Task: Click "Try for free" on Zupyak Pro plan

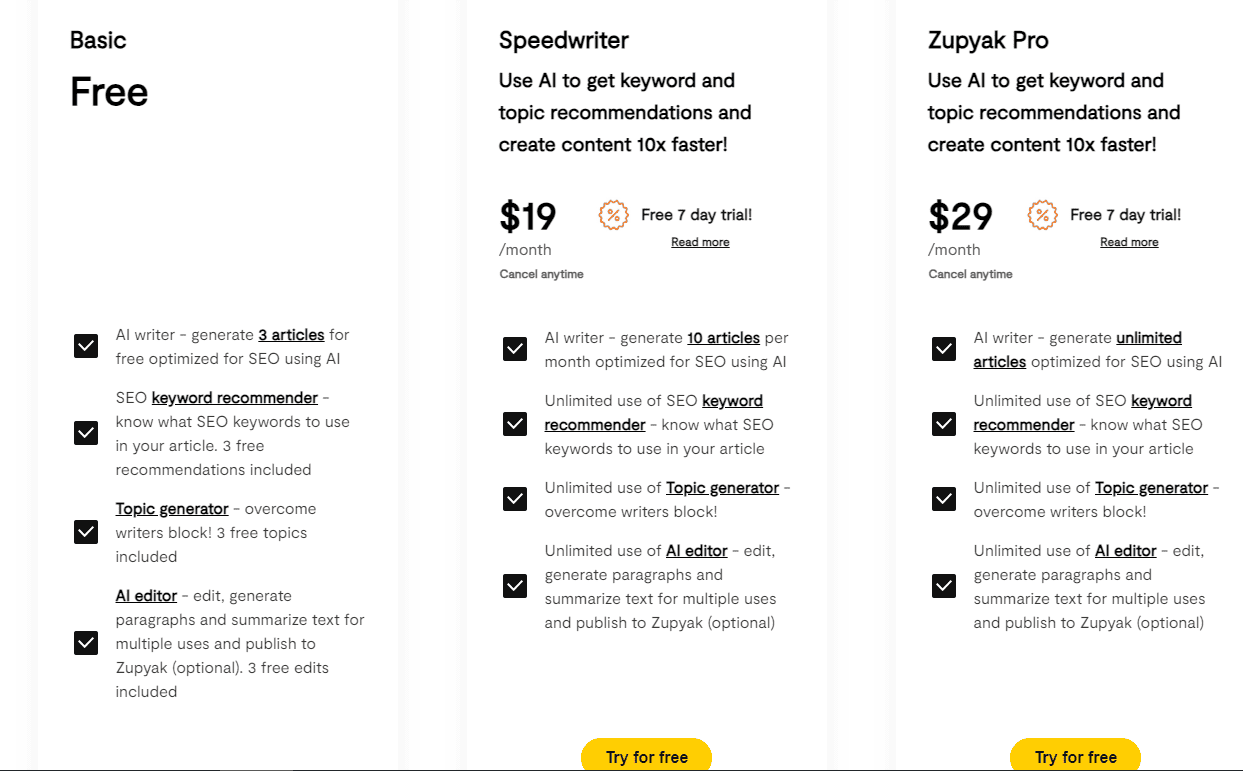Action: click(1075, 756)
